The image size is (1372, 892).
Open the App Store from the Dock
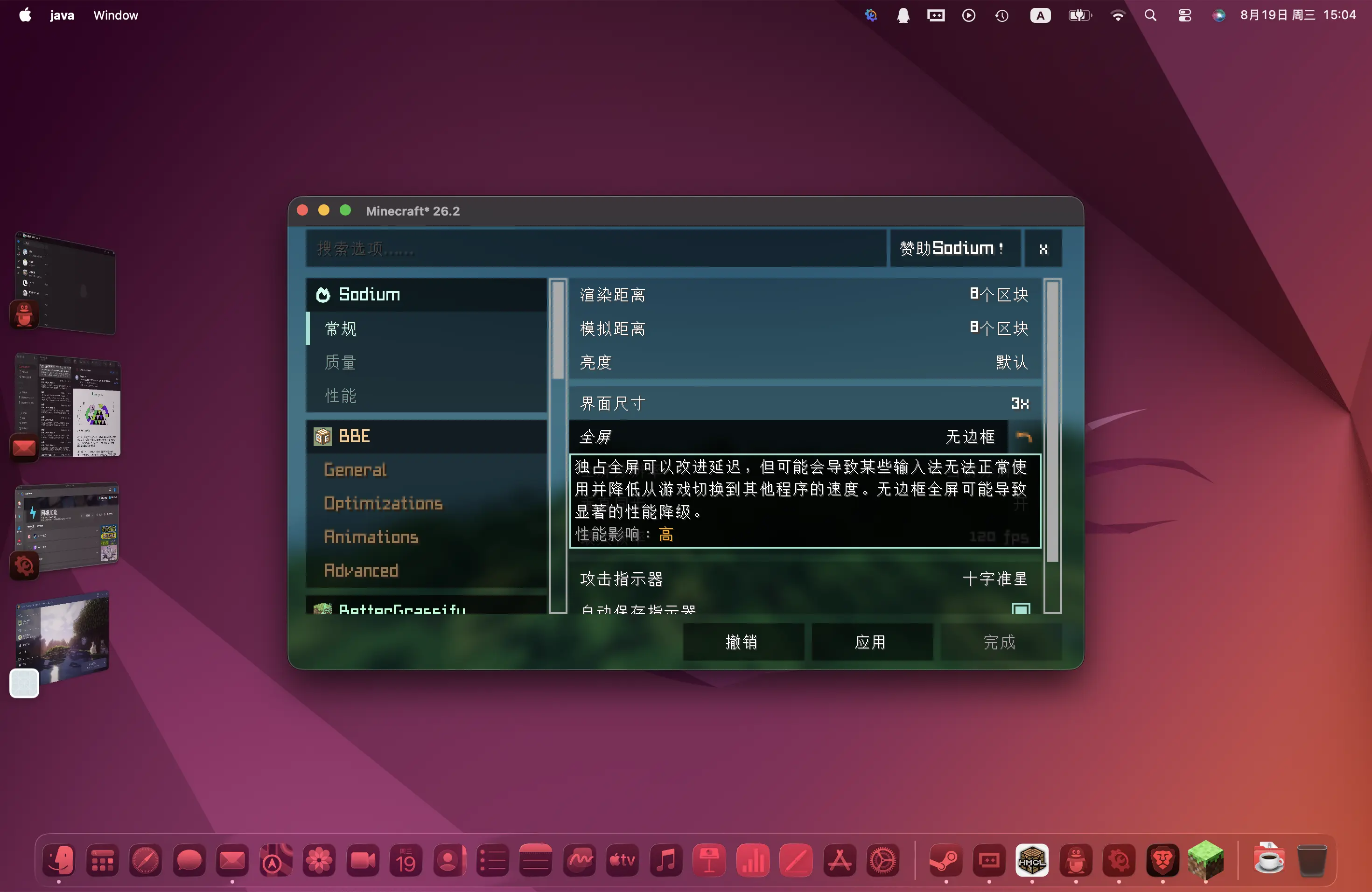840,860
